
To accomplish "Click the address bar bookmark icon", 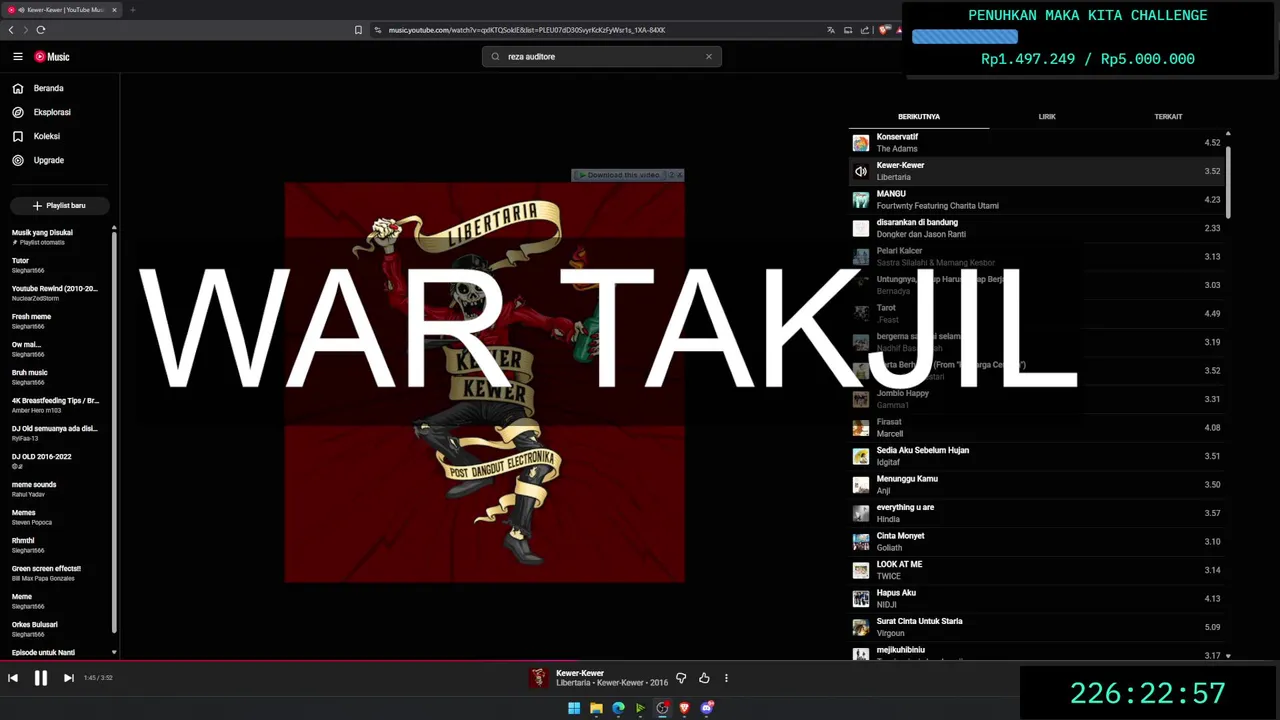I will click(x=358, y=30).
